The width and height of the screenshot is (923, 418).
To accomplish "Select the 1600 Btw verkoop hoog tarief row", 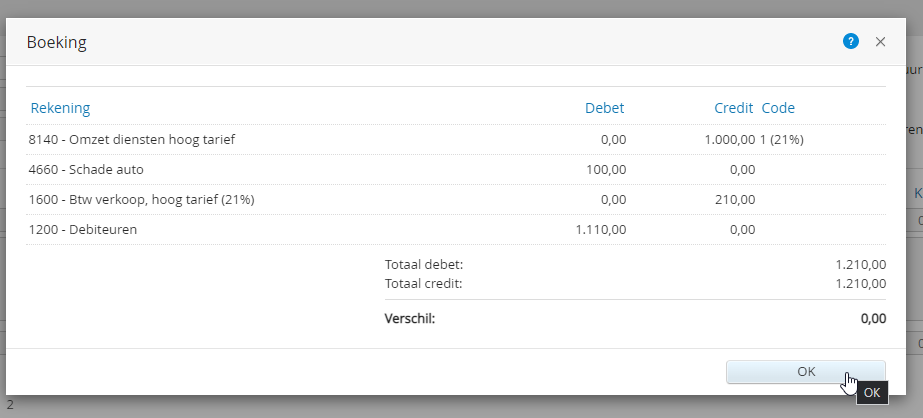I will pyautogui.click(x=142, y=199).
